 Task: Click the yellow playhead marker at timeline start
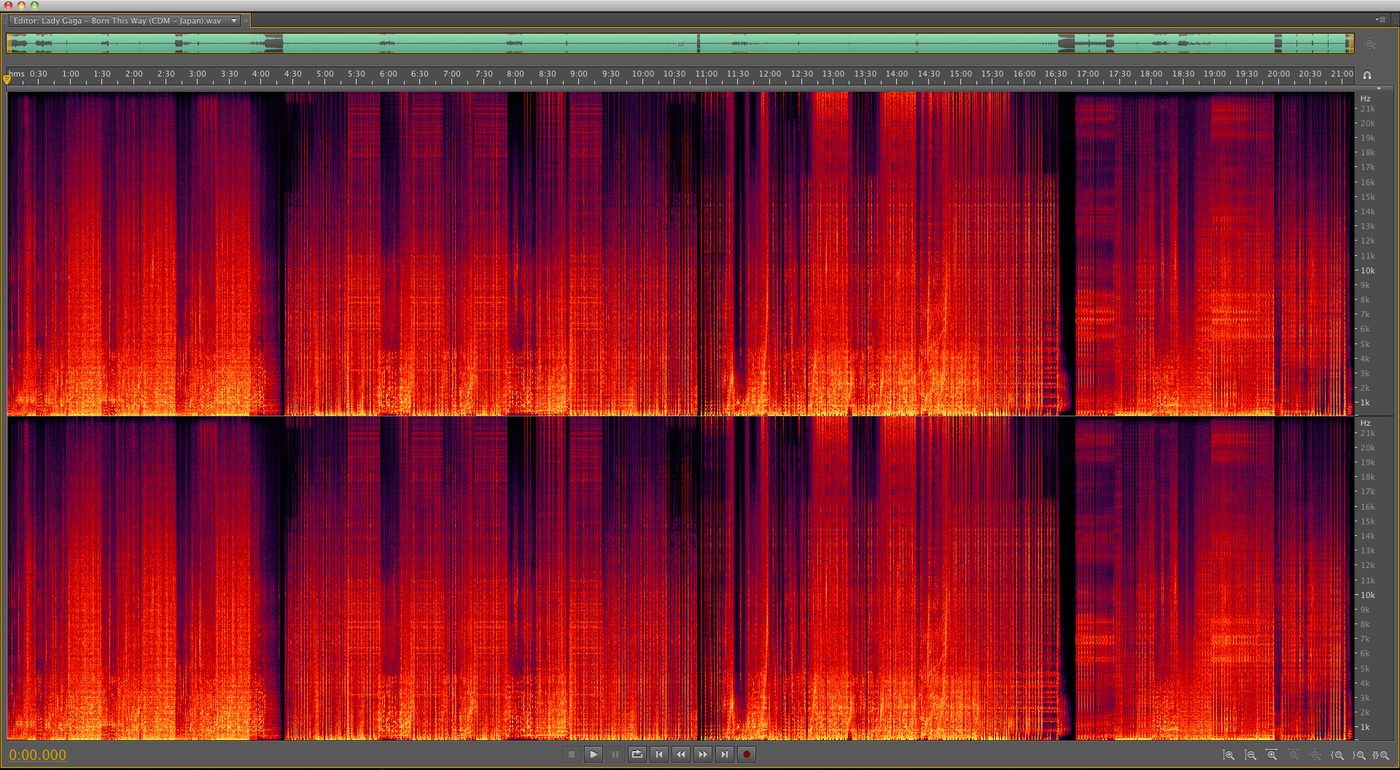click(8, 78)
